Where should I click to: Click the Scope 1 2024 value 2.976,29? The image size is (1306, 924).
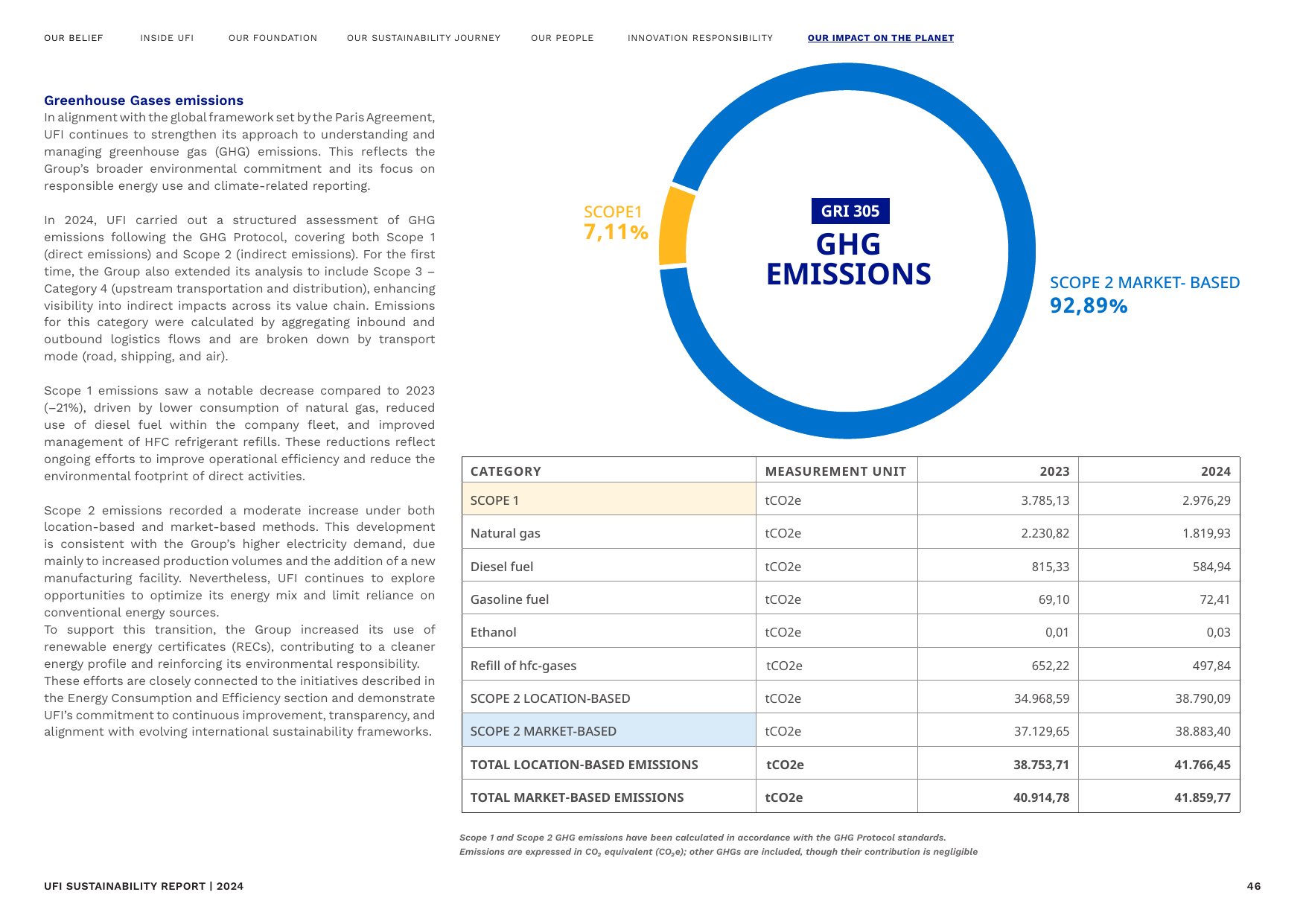pyautogui.click(x=1206, y=500)
